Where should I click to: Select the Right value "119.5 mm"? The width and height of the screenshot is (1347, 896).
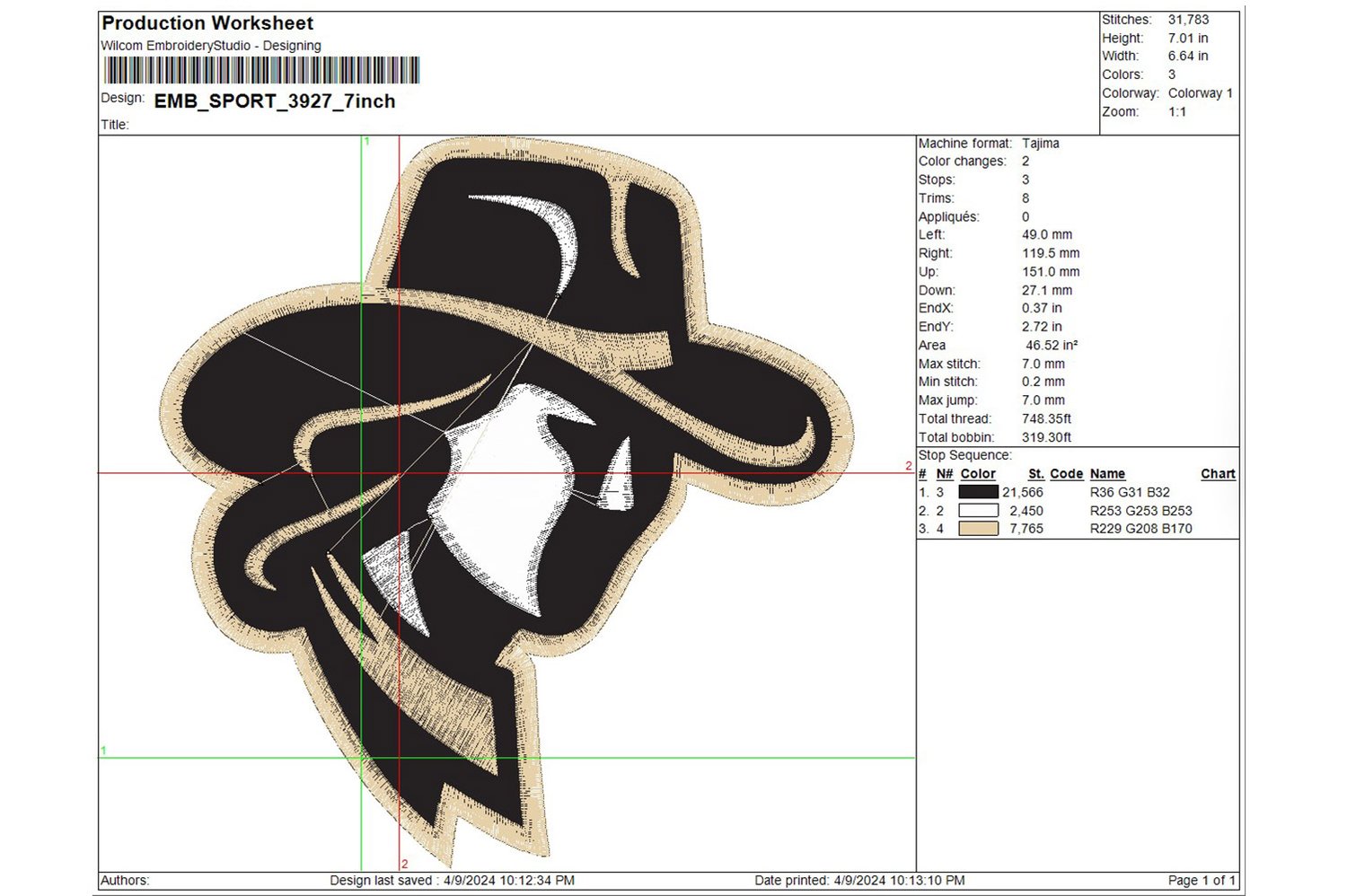coord(1051,253)
